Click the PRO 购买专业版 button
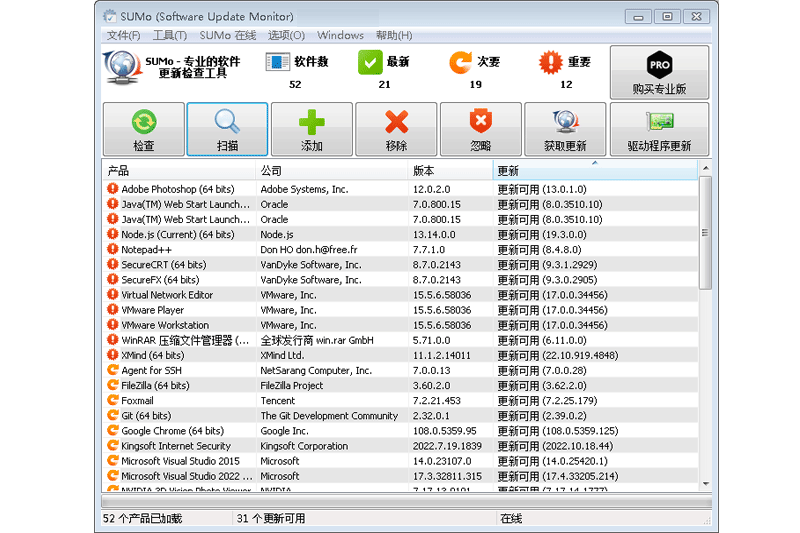The height and width of the screenshot is (533, 800). 659,72
